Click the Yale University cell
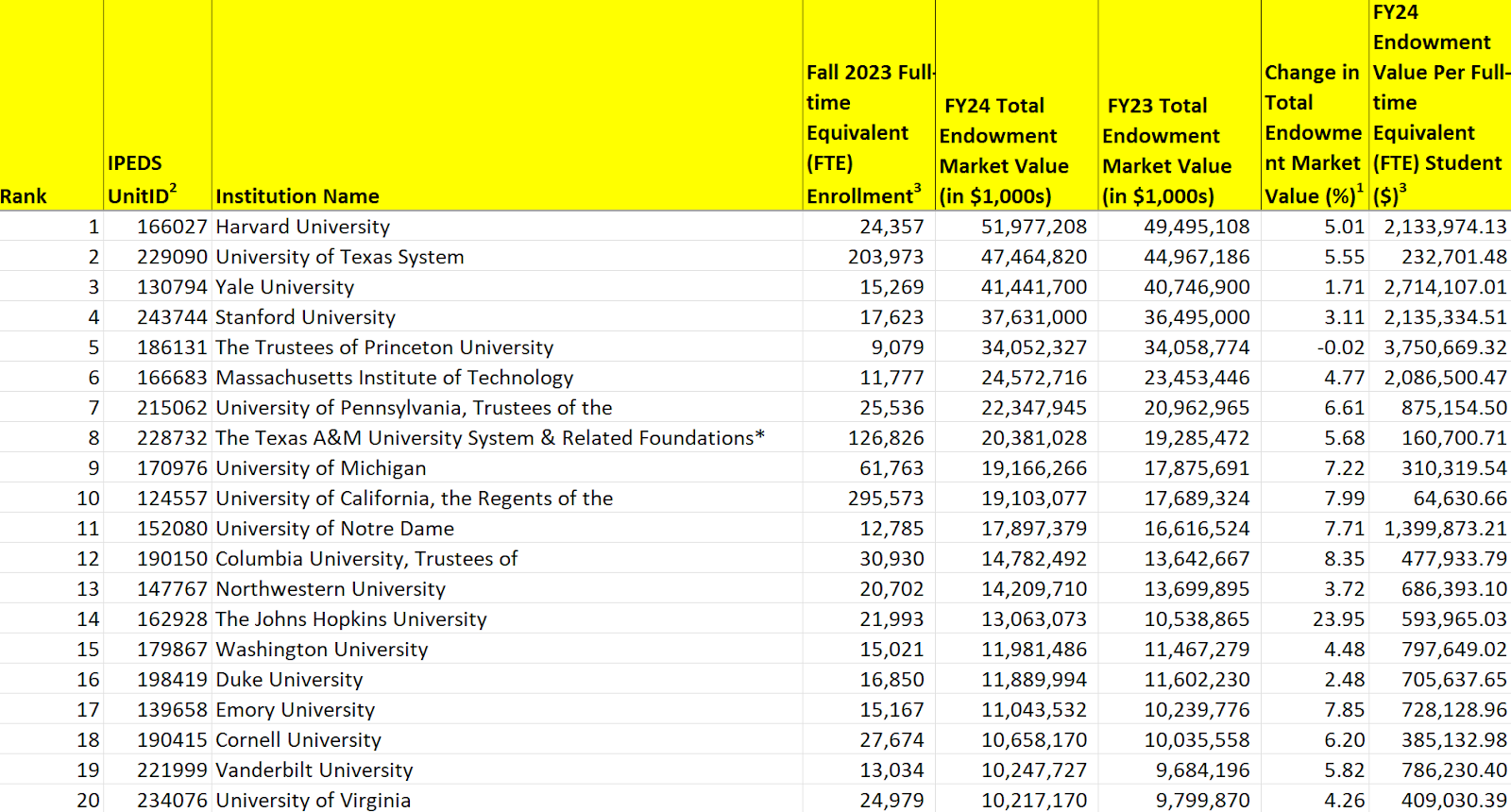1511x812 pixels. pos(507,286)
